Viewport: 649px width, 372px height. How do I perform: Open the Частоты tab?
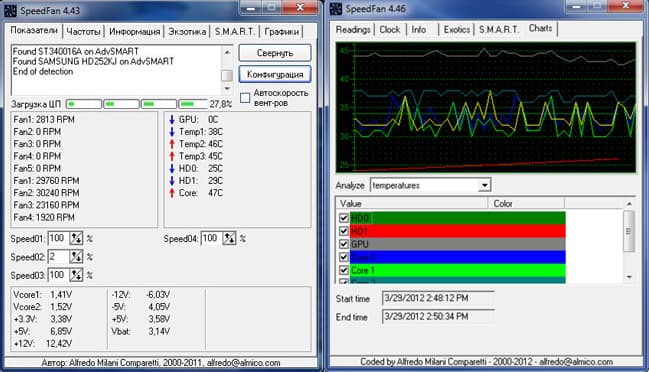[84, 32]
